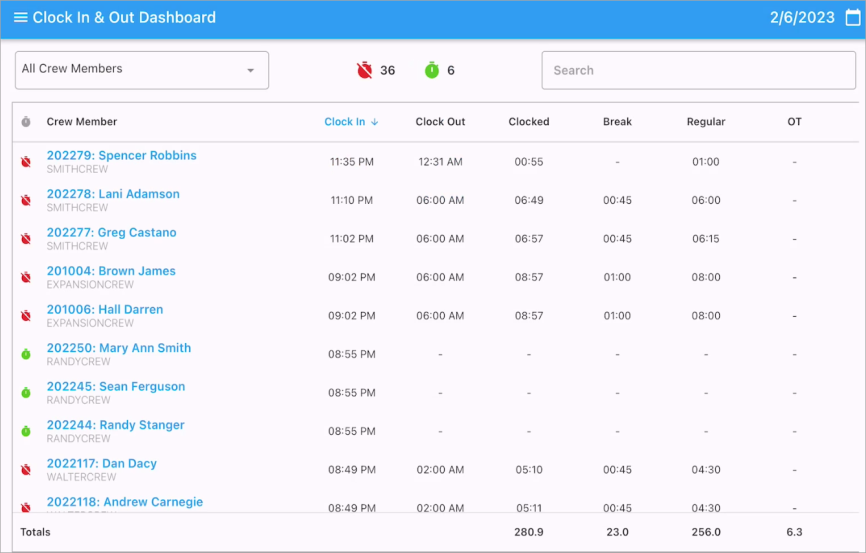Click Greg Castano's red clocked-out icon
This screenshot has height=553, width=866.
[x=26, y=239]
